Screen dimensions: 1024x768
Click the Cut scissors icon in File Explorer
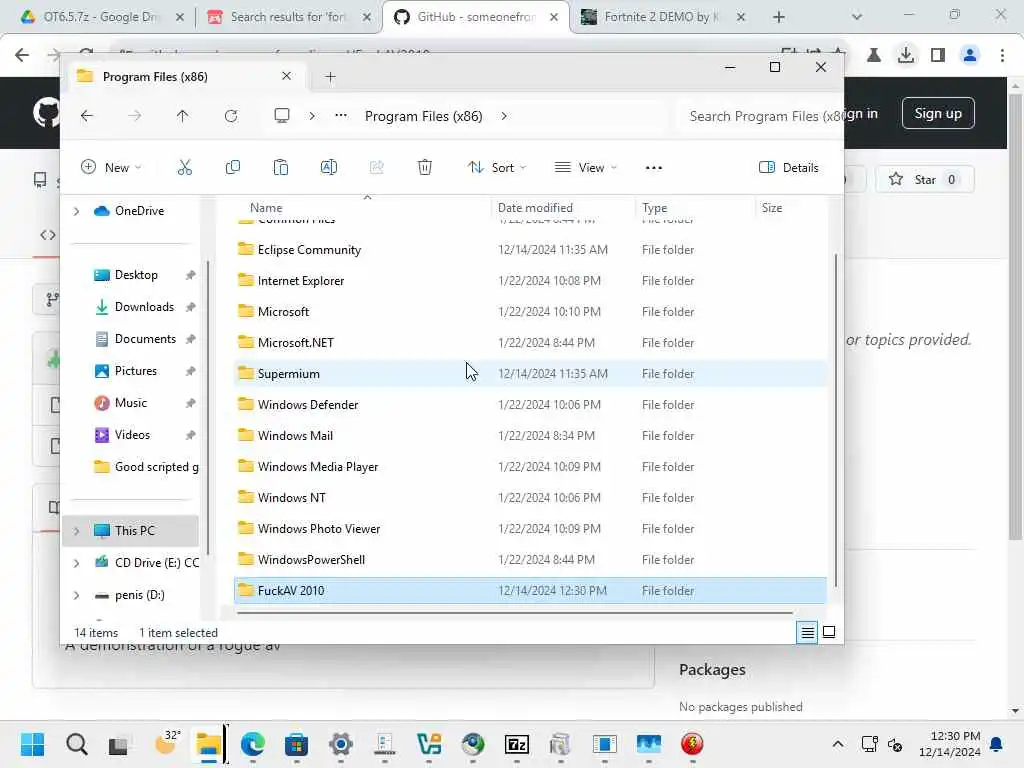185,168
